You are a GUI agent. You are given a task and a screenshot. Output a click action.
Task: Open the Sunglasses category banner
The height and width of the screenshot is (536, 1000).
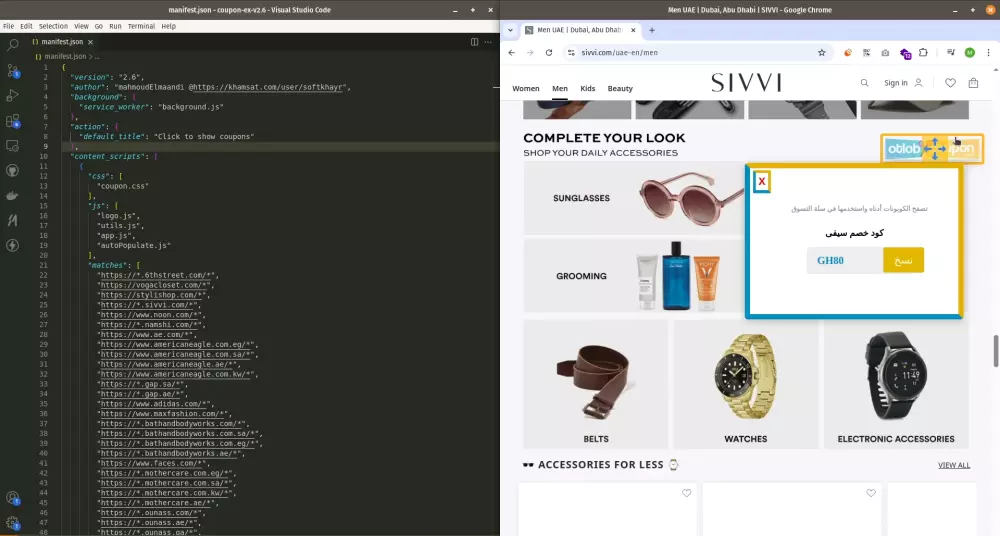tap(635, 198)
